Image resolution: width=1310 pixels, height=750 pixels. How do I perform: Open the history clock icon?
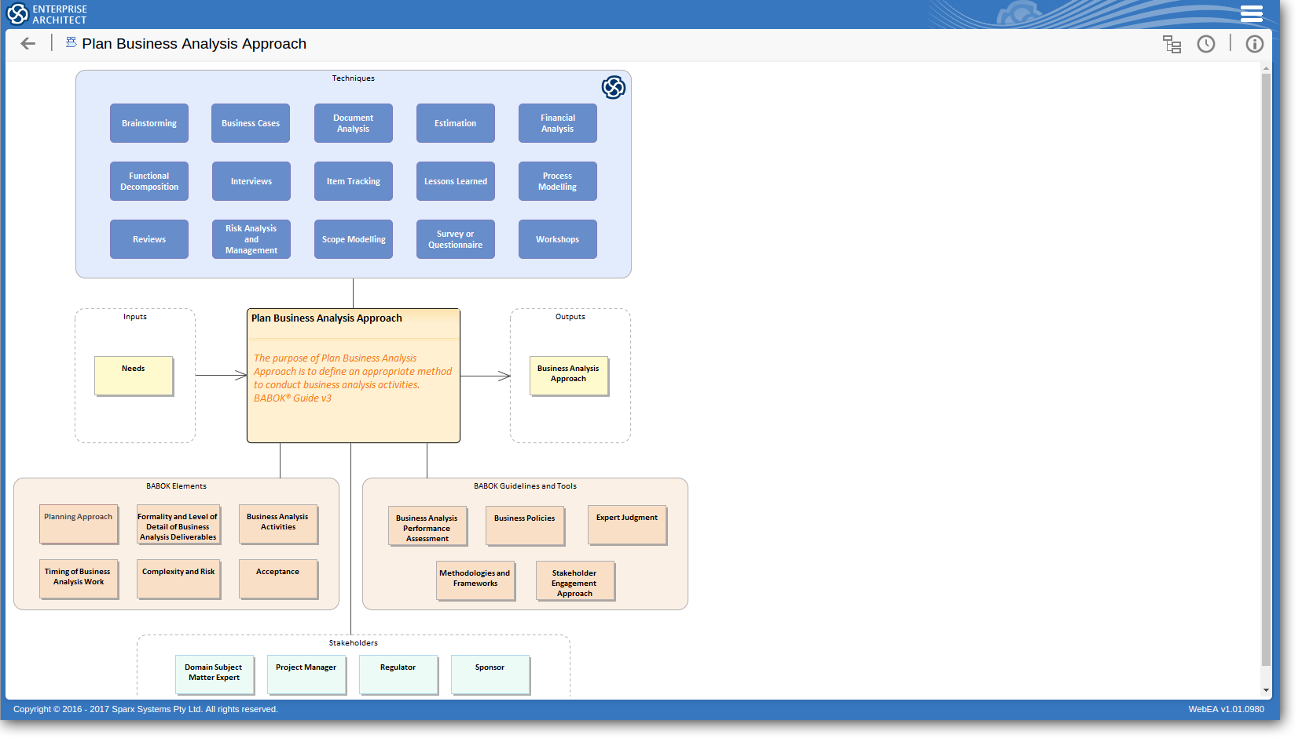click(1206, 44)
